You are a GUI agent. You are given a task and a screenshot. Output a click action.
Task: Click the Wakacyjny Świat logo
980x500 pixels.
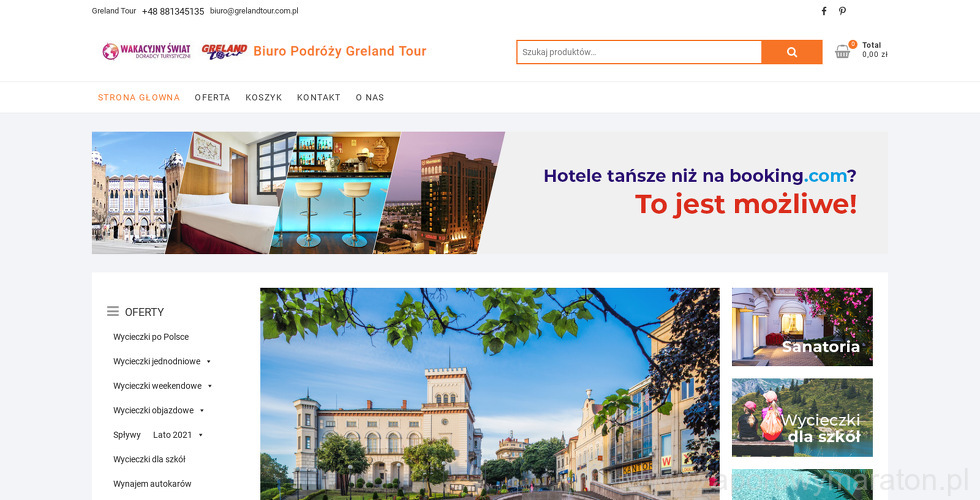pos(147,51)
